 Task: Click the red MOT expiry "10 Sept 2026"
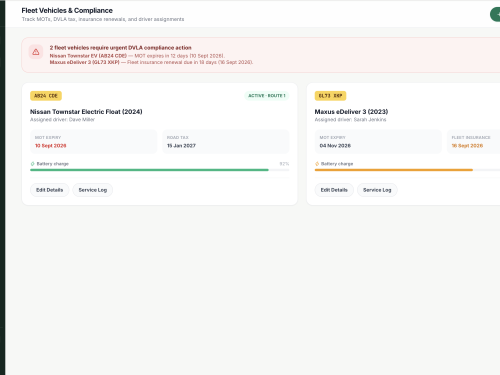click(x=51, y=146)
